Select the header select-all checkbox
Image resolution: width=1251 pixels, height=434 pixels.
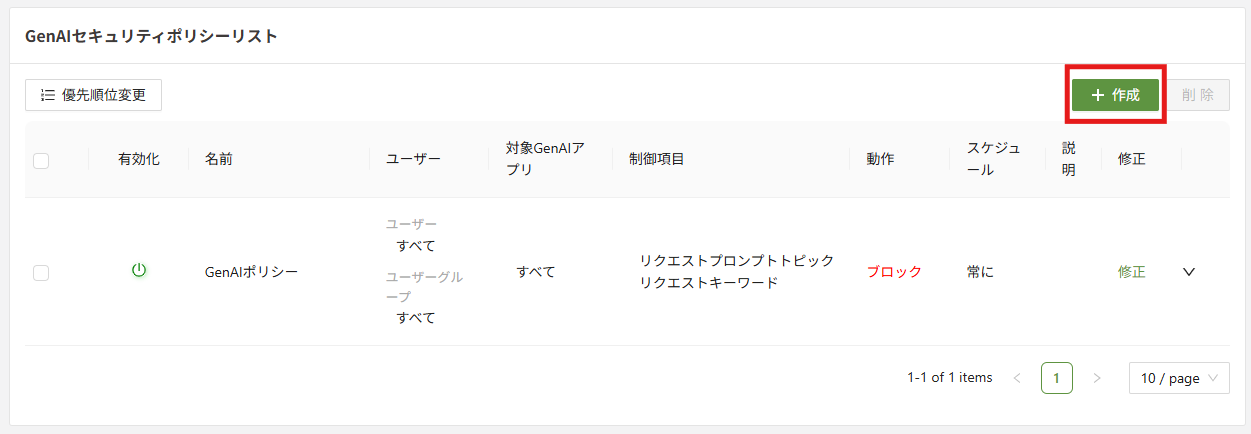[x=41, y=160]
